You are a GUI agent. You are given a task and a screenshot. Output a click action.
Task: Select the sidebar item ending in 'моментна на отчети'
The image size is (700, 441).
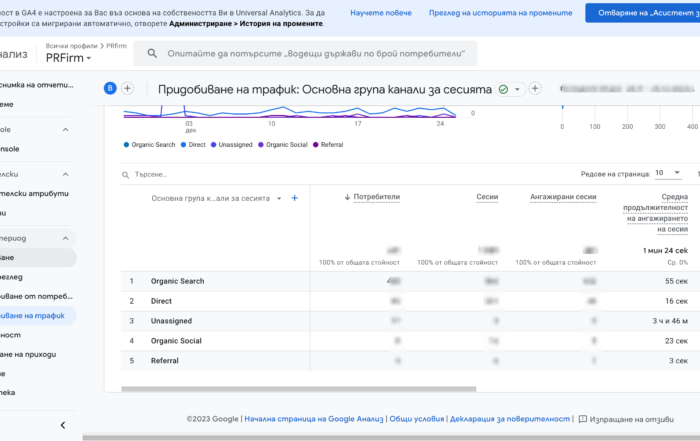pos(37,85)
